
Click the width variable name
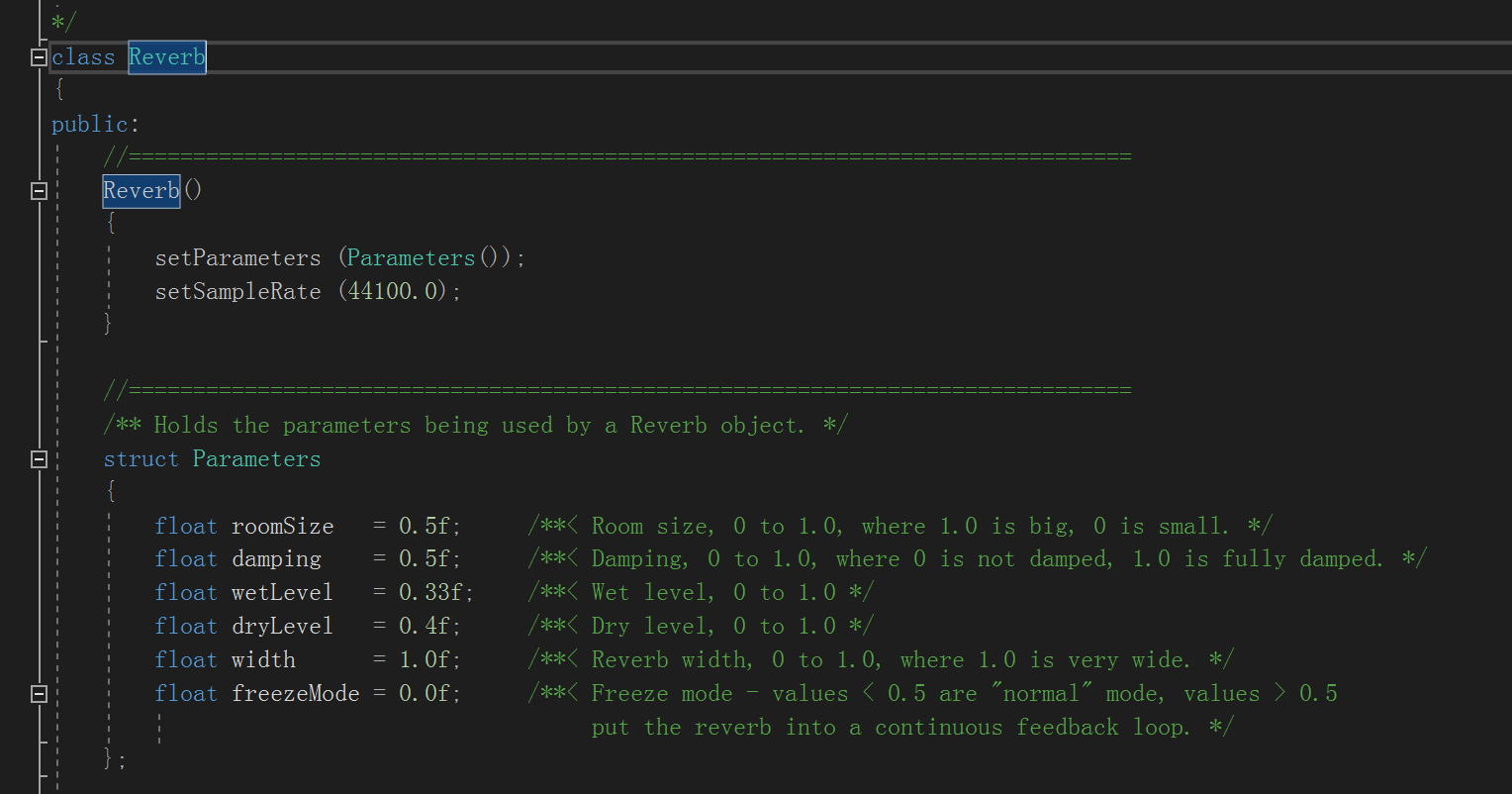click(x=263, y=660)
